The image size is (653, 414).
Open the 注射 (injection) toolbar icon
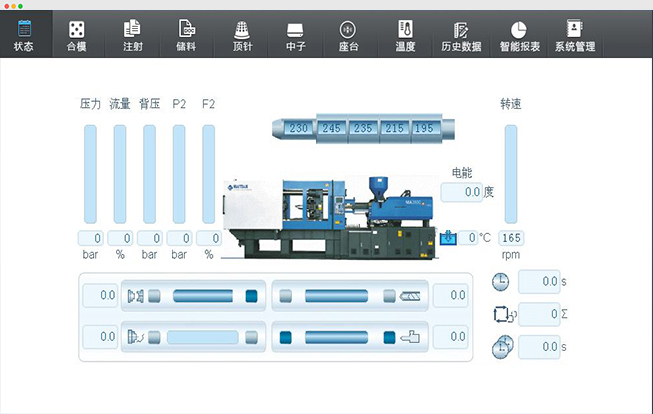(132, 35)
